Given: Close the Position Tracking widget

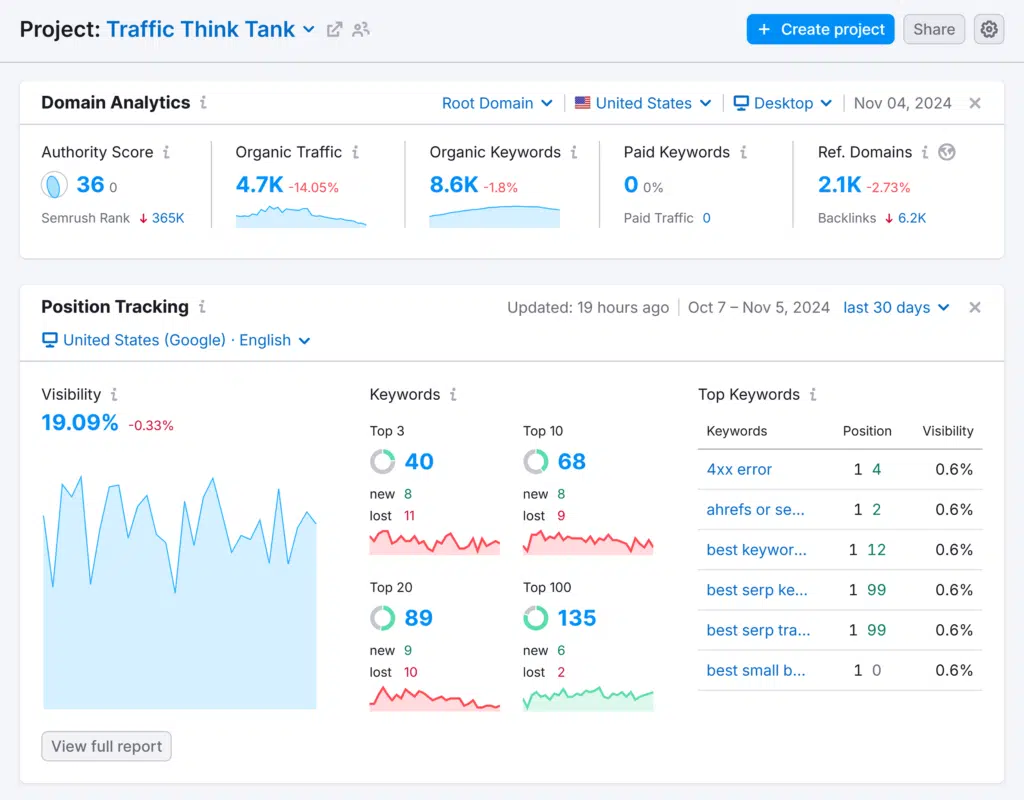Looking at the screenshot, I should point(975,308).
